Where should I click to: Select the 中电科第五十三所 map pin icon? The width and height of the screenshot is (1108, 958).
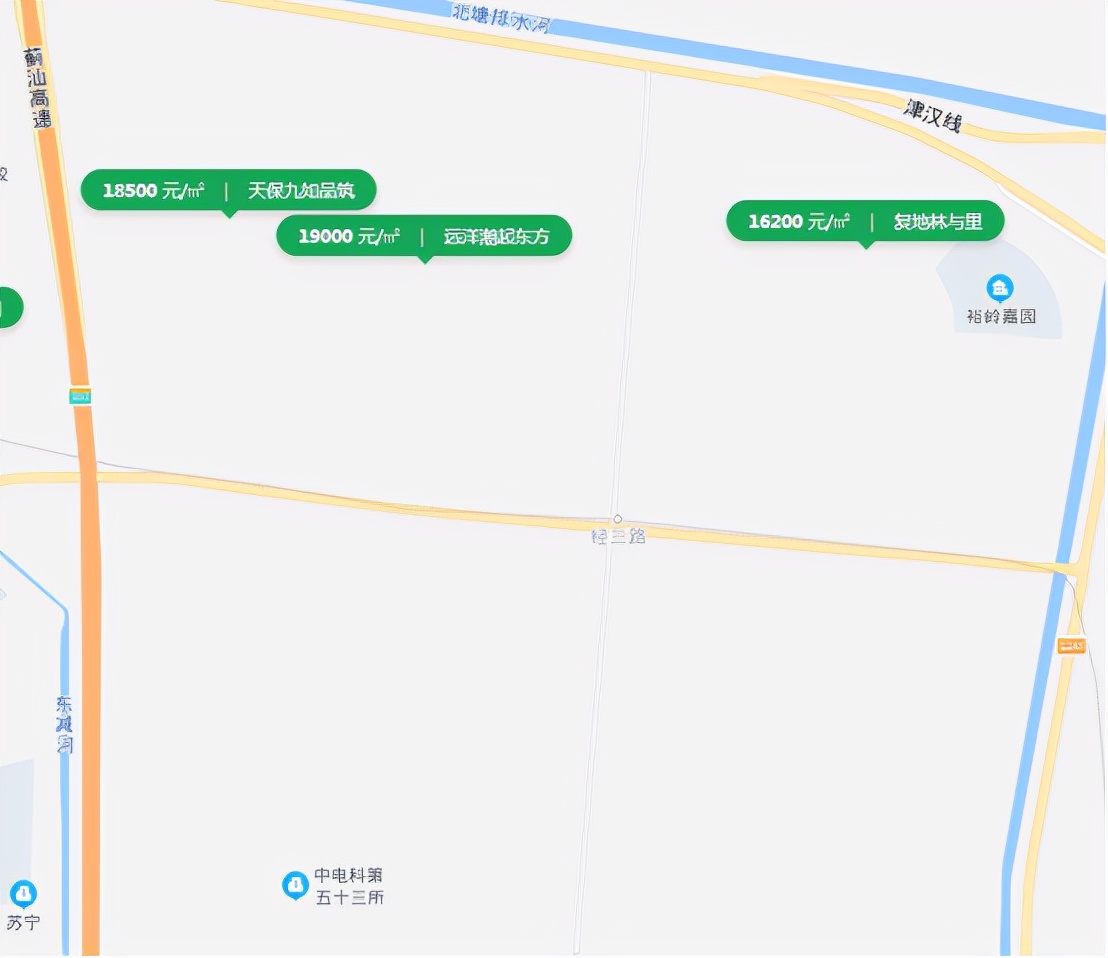click(295, 886)
